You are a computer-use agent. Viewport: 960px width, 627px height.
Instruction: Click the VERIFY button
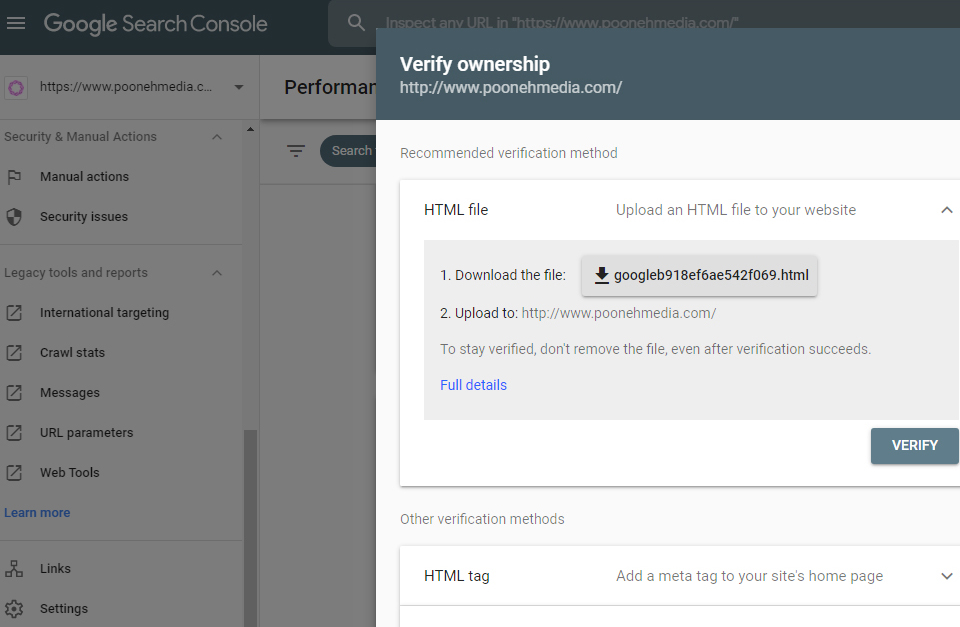pyautogui.click(x=914, y=446)
